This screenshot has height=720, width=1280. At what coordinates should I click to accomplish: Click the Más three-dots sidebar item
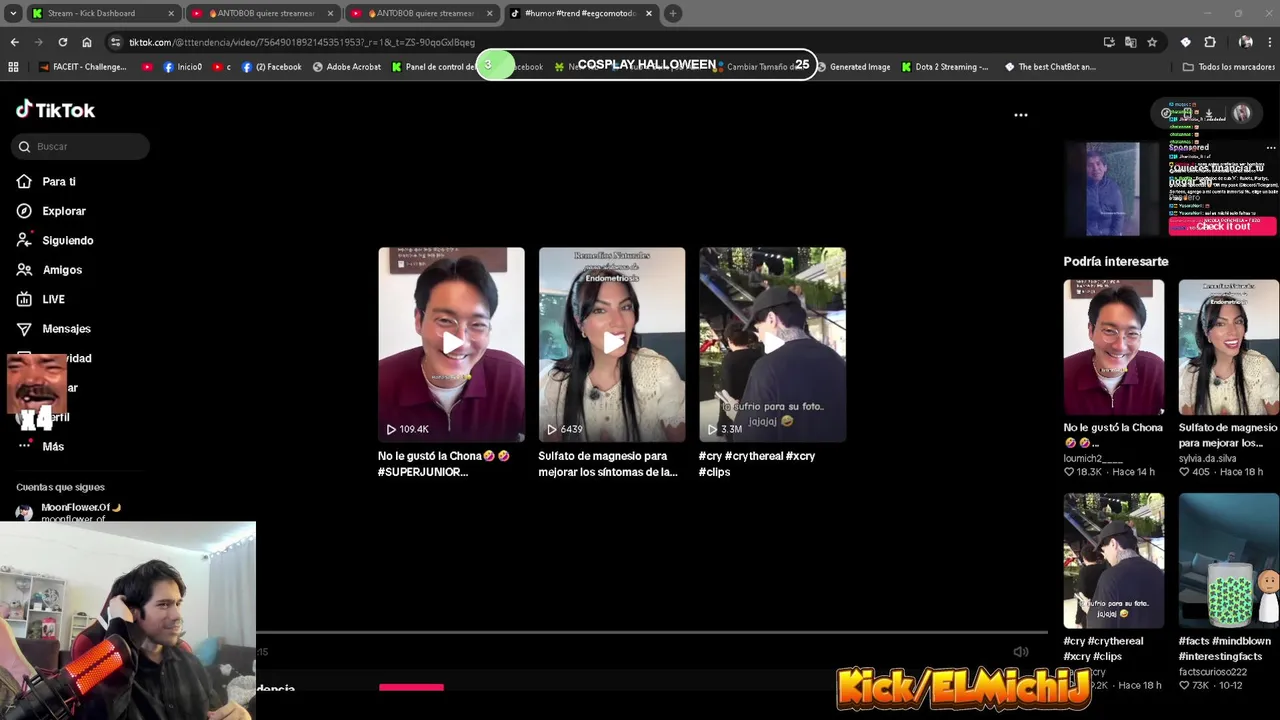(x=40, y=446)
